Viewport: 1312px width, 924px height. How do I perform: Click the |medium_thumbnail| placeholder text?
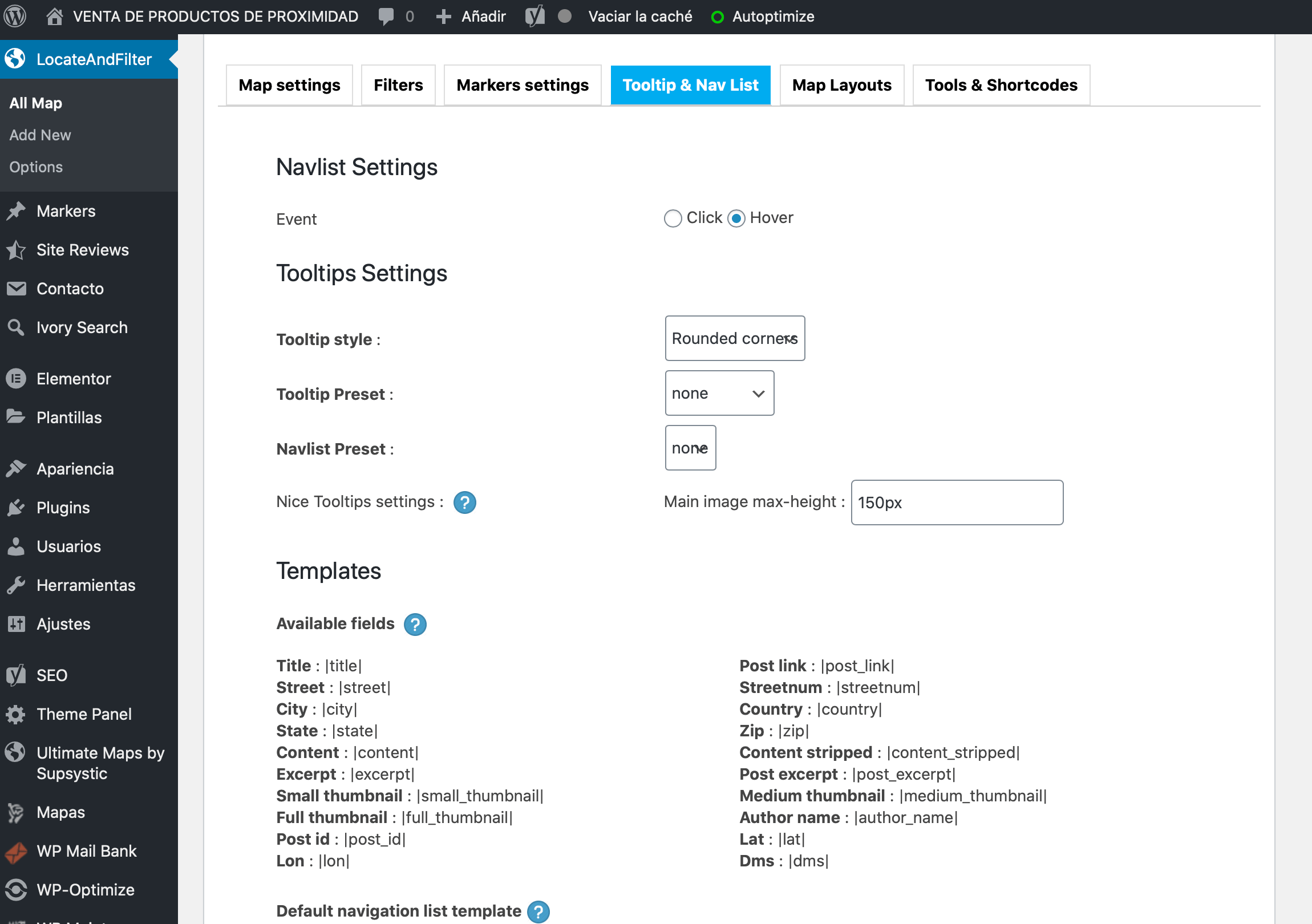(x=973, y=796)
